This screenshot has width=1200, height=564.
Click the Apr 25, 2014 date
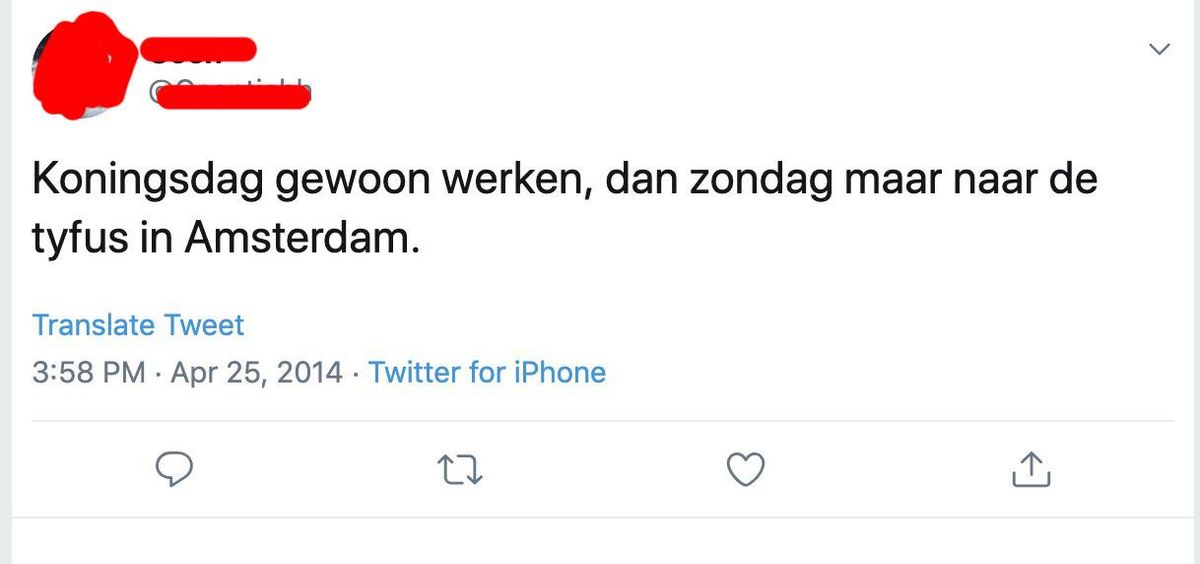coord(258,373)
